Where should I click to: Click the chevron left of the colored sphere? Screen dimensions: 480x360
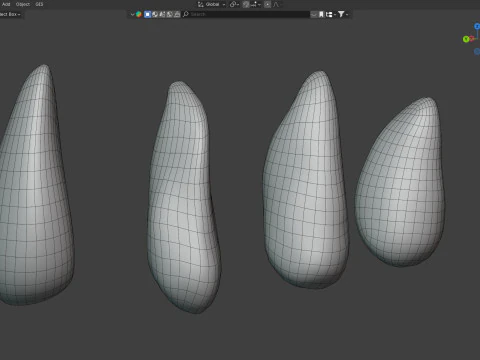click(x=132, y=14)
